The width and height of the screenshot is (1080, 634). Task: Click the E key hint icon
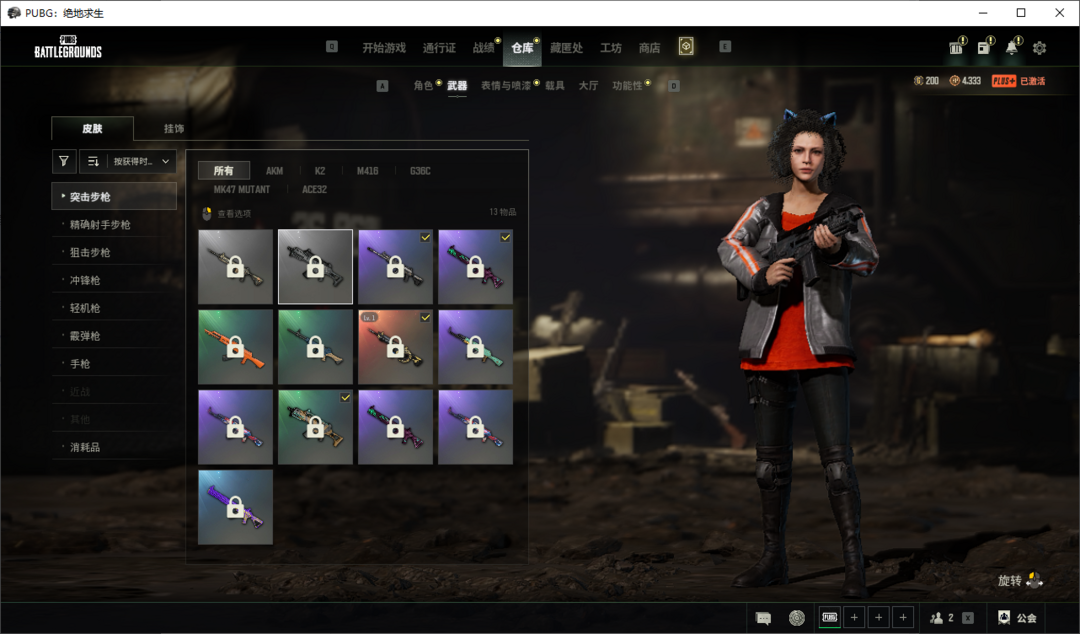[725, 47]
